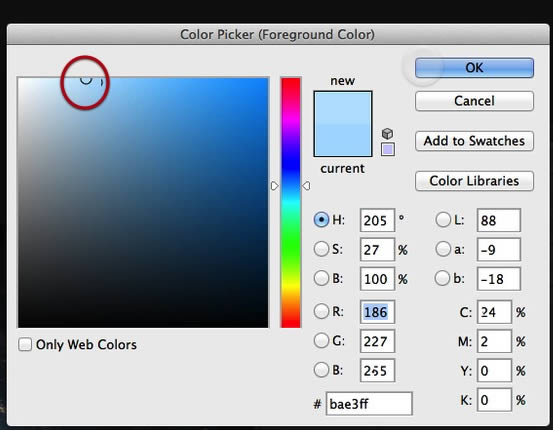The image size is (553, 430).
Task: Click the vertical hue spectrum strip
Action: [291, 202]
